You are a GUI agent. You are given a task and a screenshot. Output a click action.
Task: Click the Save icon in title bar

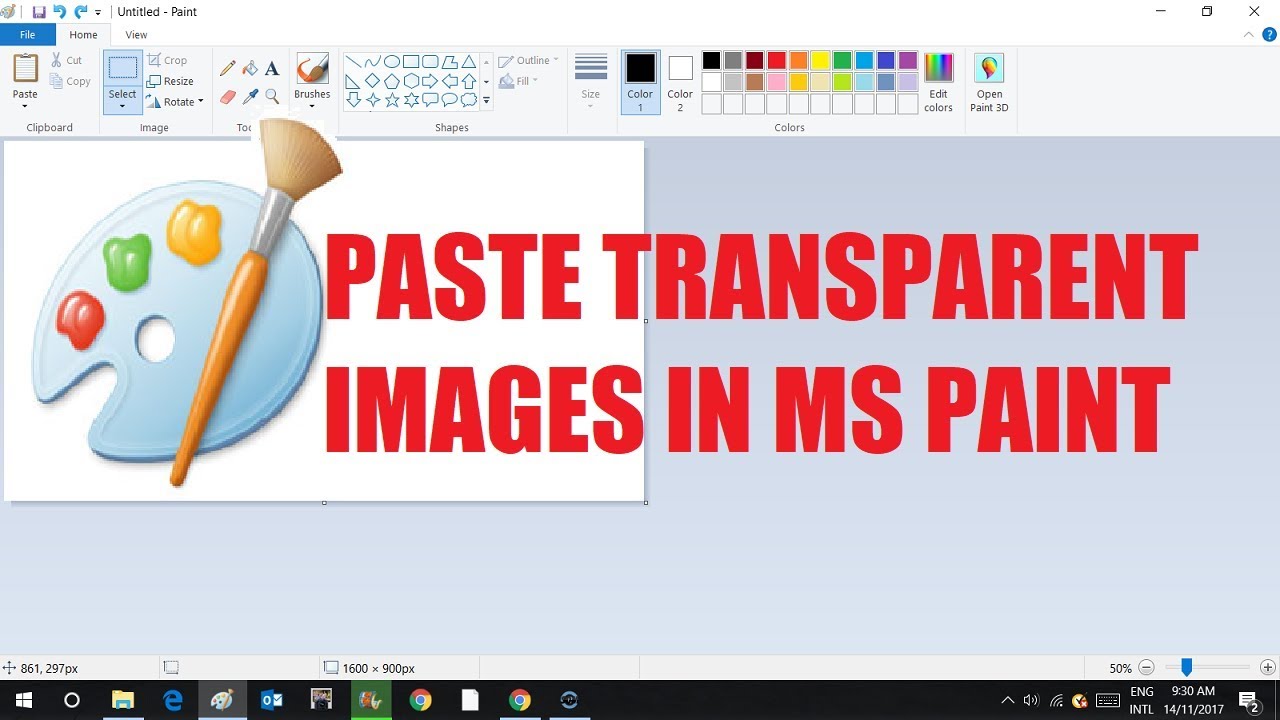[39, 12]
